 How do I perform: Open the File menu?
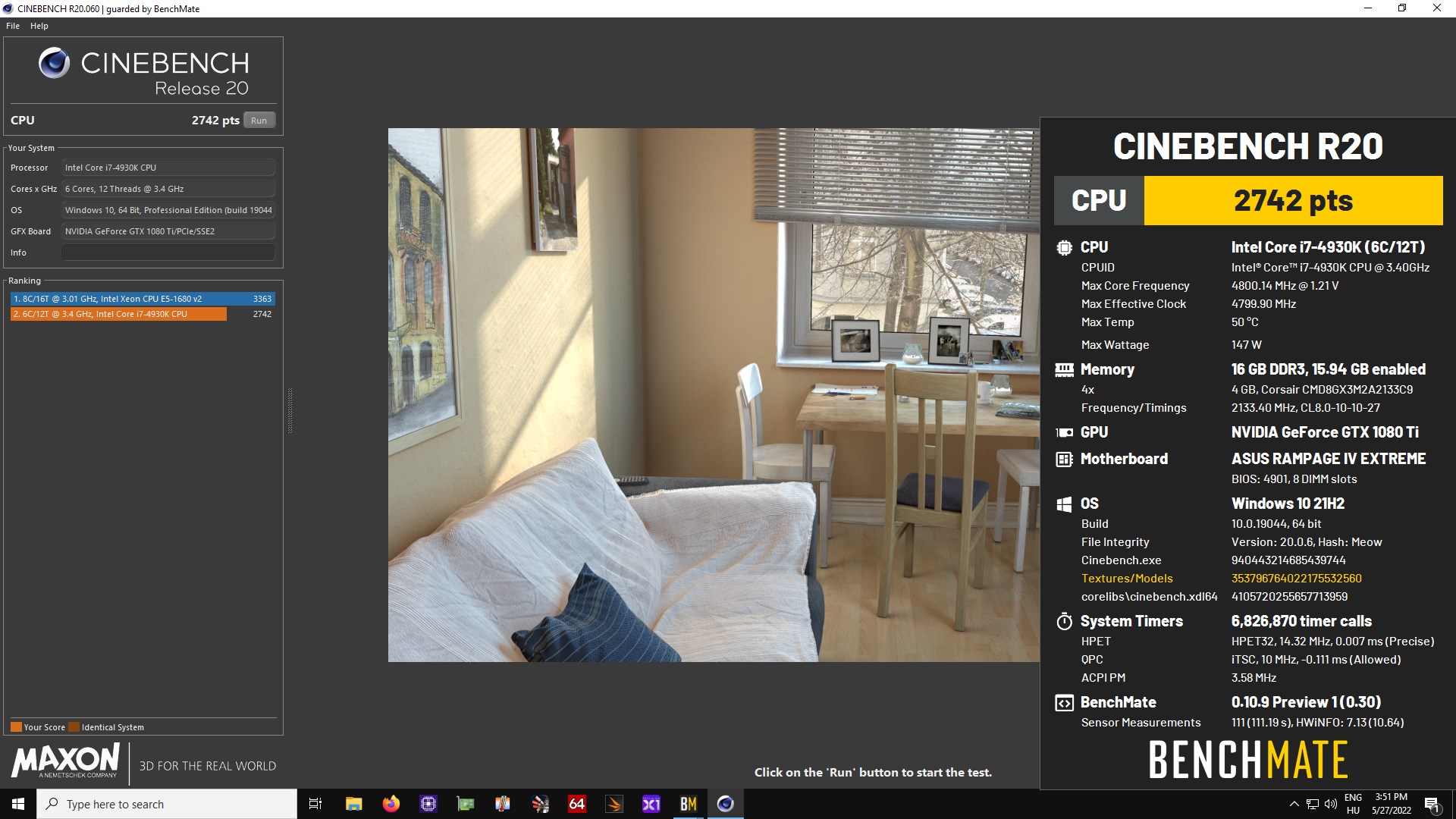[x=13, y=26]
